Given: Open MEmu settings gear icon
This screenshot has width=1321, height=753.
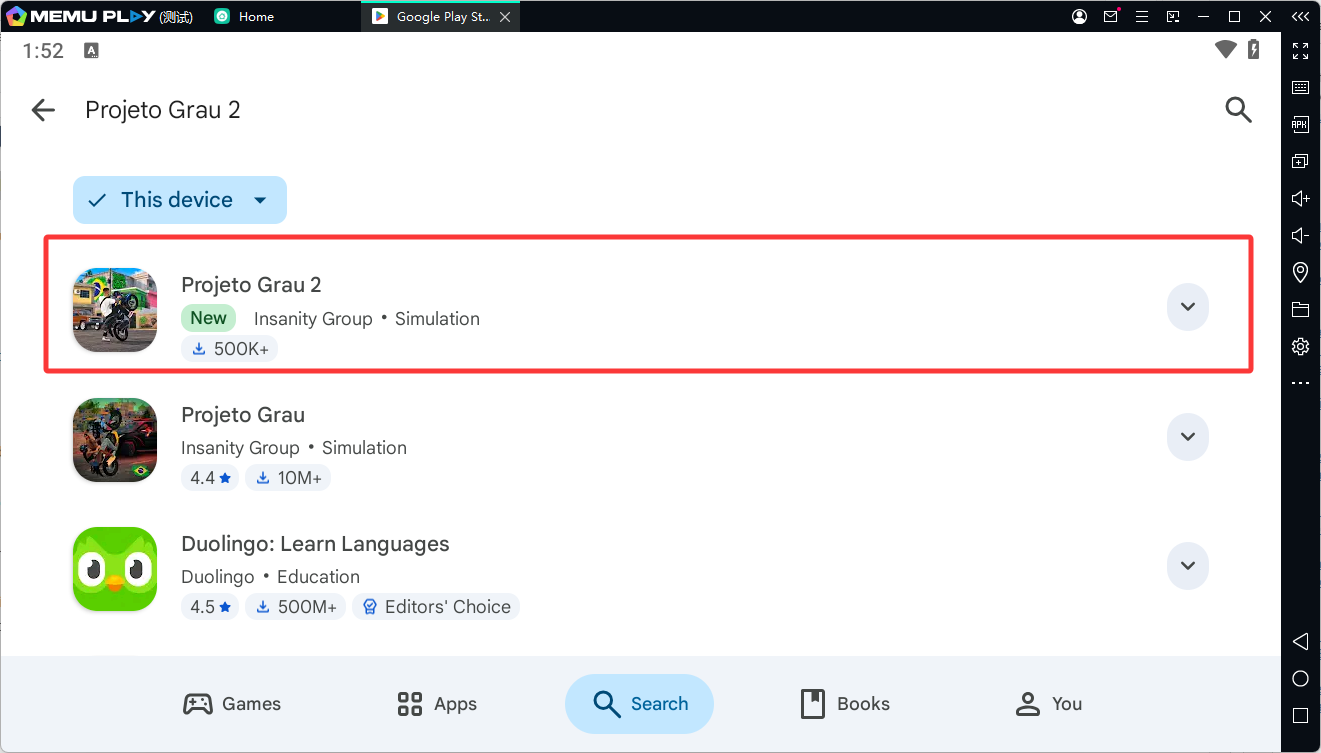Looking at the screenshot, I should (x=1300, y=346).
